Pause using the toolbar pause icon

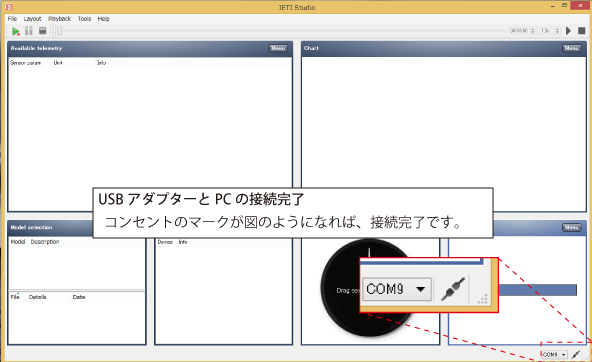click(29, 31)
